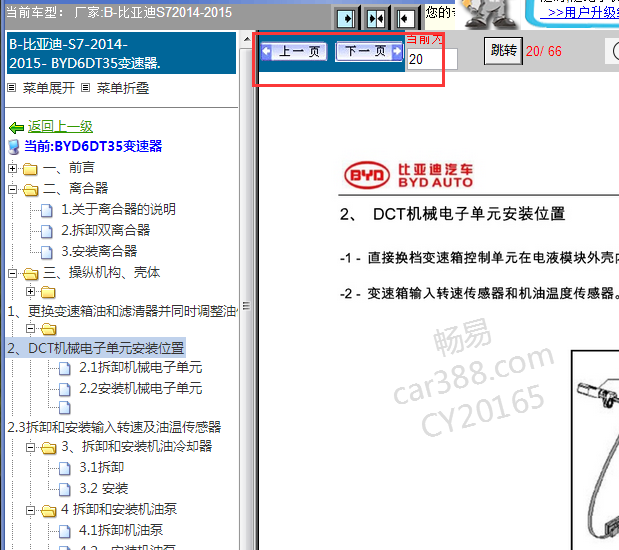Click the document icon beside 2.1拆卸机械电子单元
This screenshot has width=619, height=550.
(x=64, y=368)
